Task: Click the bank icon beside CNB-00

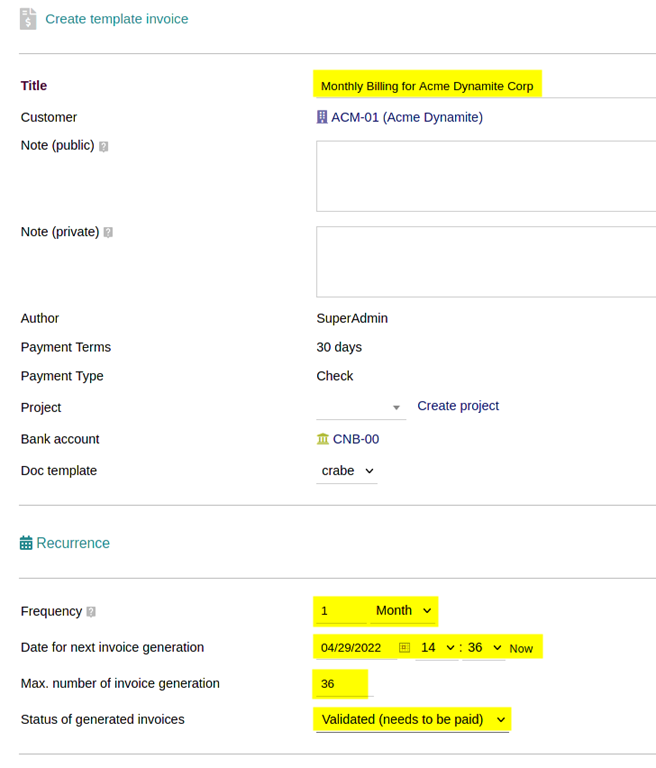Action: [323, 439]
